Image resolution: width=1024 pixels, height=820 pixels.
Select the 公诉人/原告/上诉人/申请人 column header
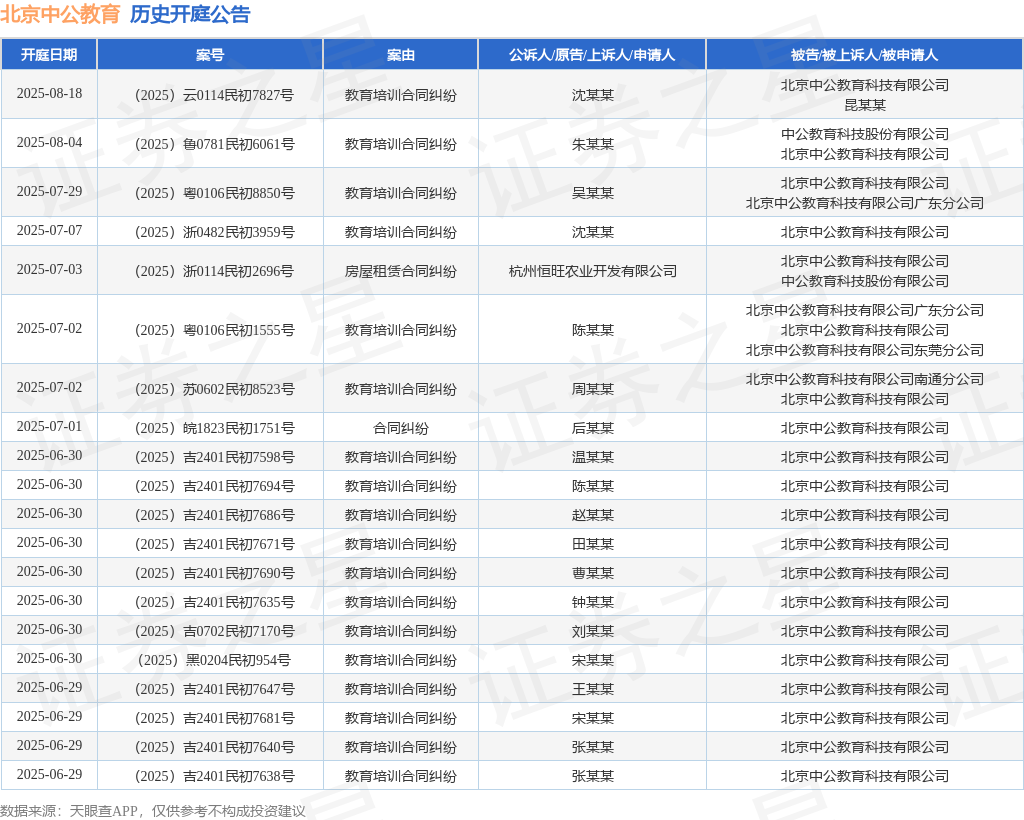(592, 55)
